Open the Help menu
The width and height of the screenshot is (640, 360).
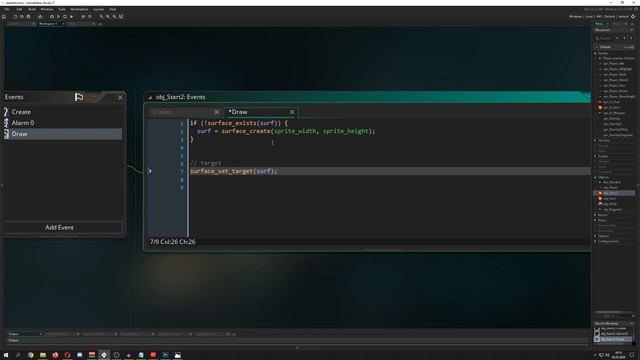pyautogui.click(x=113, y=9)
